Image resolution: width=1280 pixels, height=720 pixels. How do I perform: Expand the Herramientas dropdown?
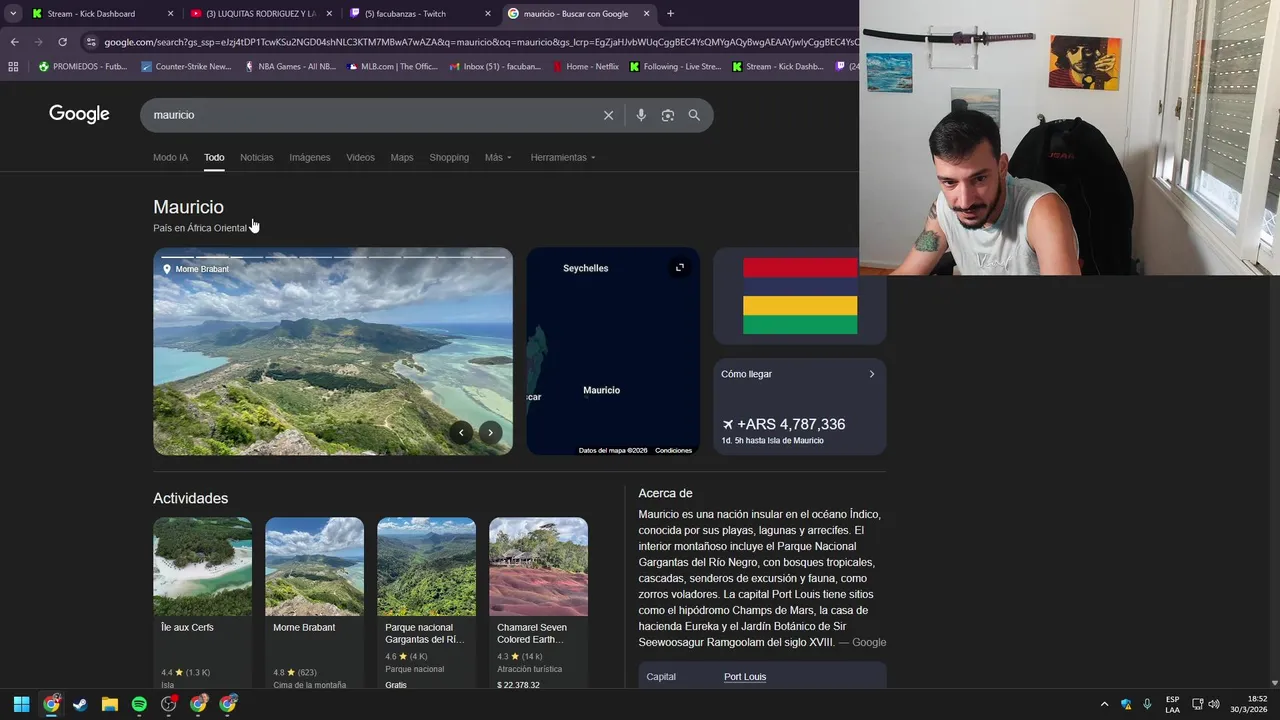coord(563,157)
